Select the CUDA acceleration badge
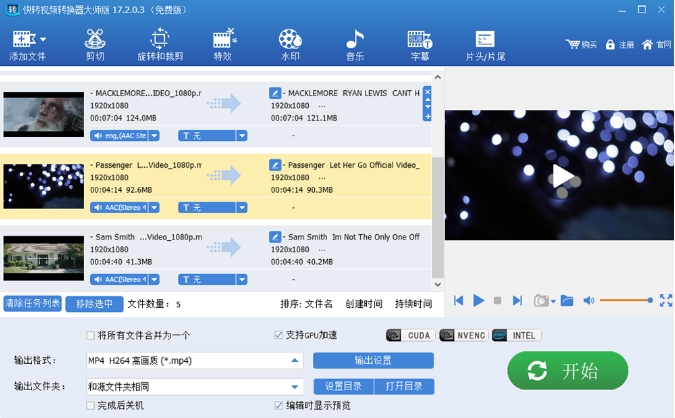Image resolution: width=675 pixels, height=418 pixels. tap(411, 335)
